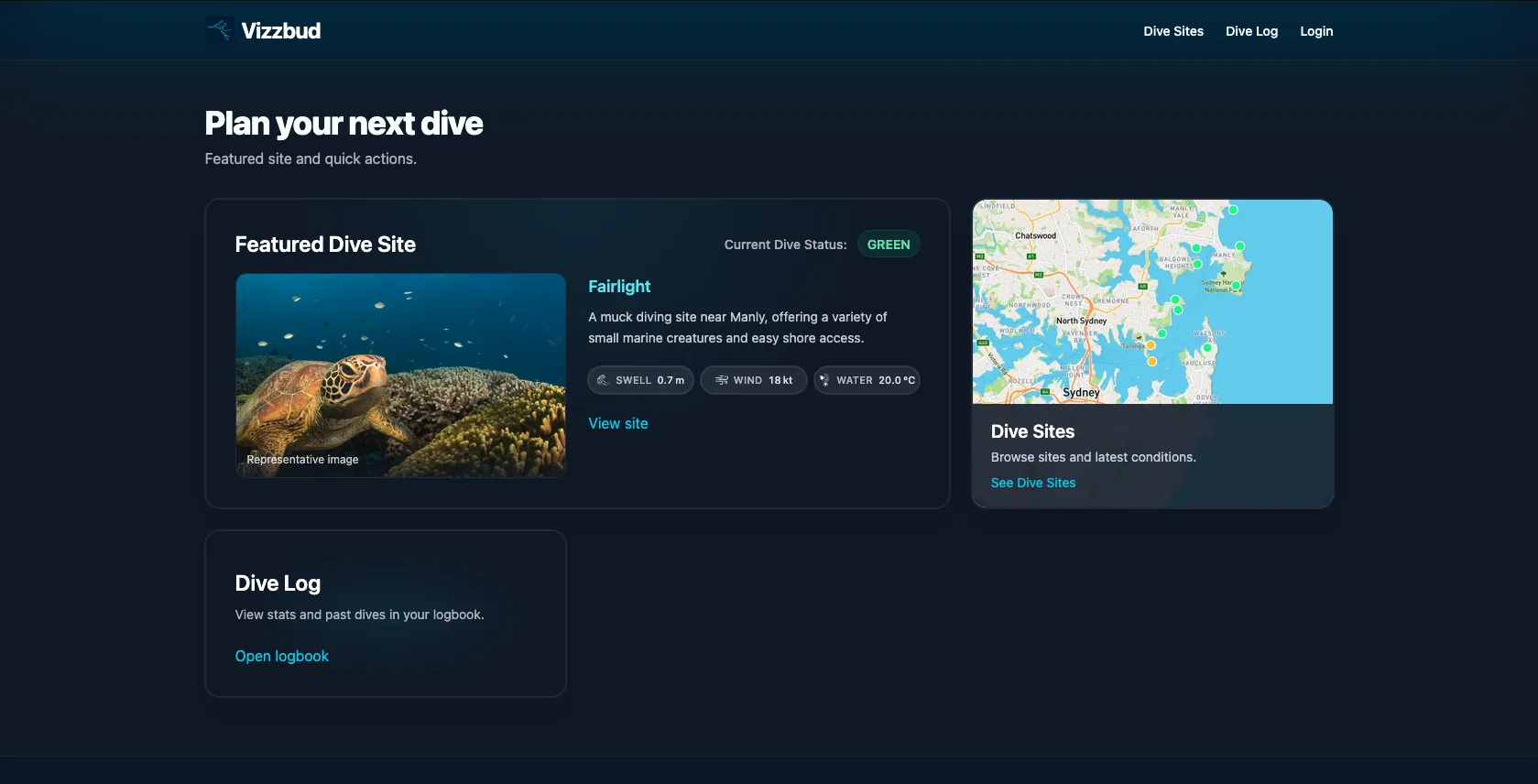Select green marker just east of Manly label

point(1239,245)
